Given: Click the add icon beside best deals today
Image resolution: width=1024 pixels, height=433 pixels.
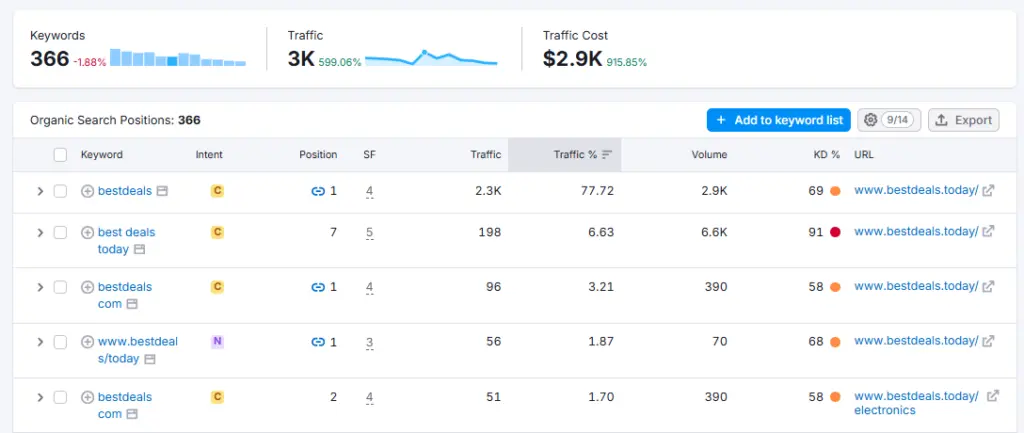Looking at the screenshot, I should 87,232.
